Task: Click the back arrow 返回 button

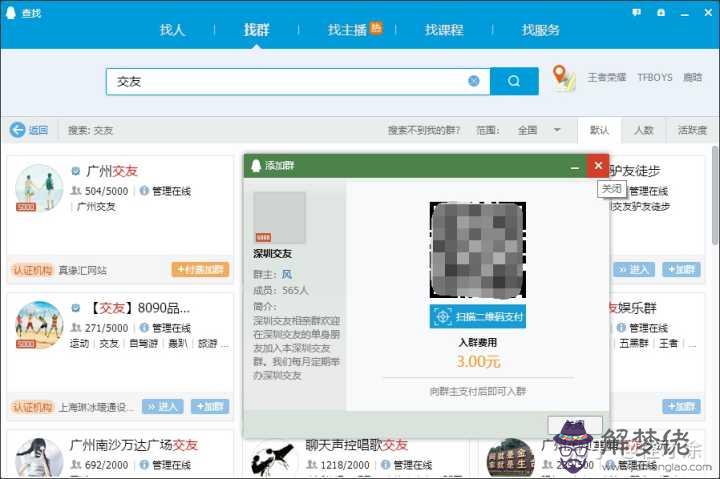Action: [29, 130]
